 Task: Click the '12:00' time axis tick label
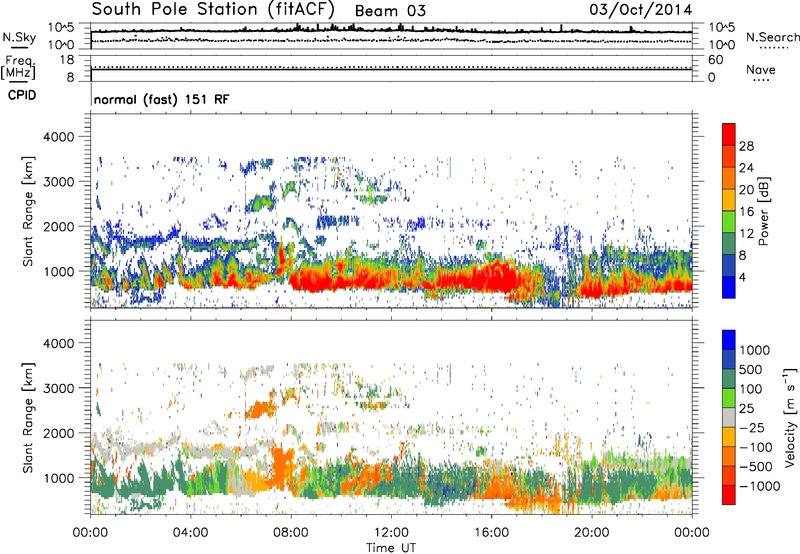391,533
